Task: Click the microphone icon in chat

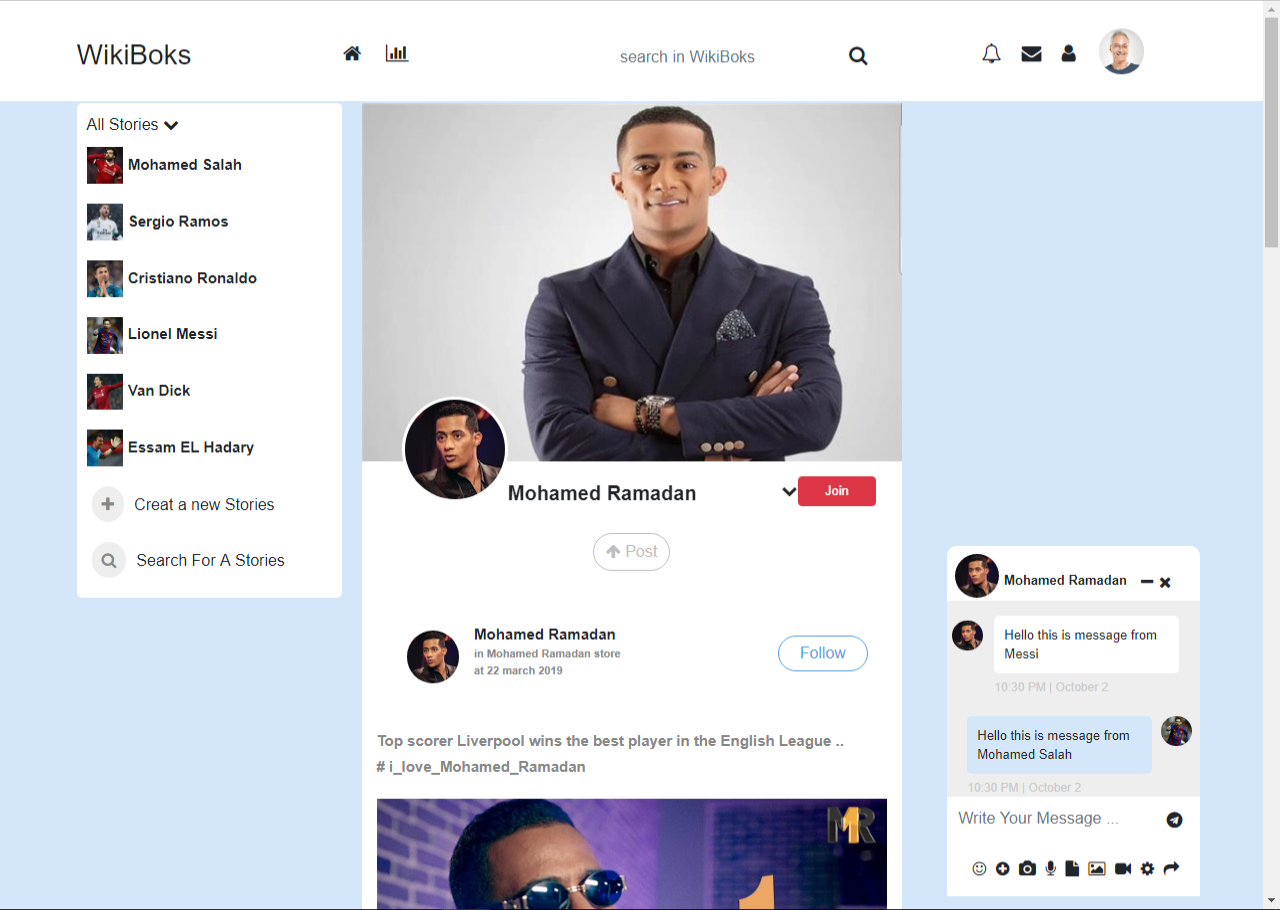Action: coord(1050,869)
